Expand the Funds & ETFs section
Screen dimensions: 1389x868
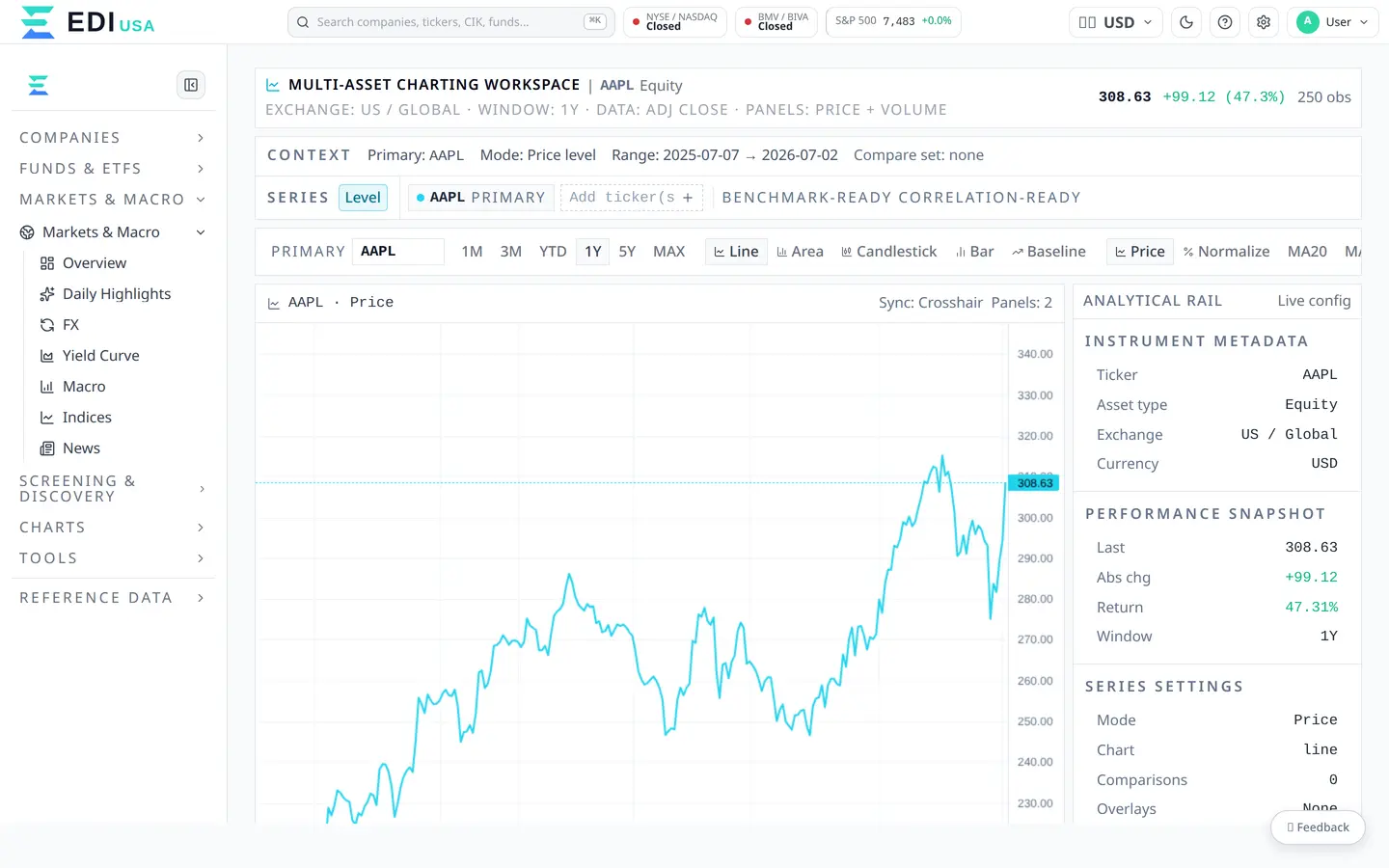pyautogui.click(x=113, y=169)
